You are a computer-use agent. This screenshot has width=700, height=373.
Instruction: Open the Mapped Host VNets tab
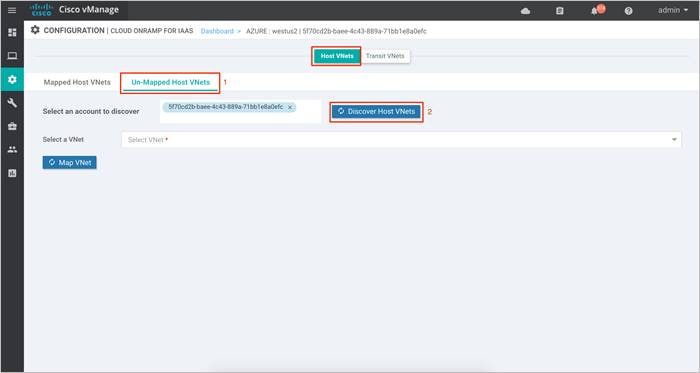coord(77,82)
